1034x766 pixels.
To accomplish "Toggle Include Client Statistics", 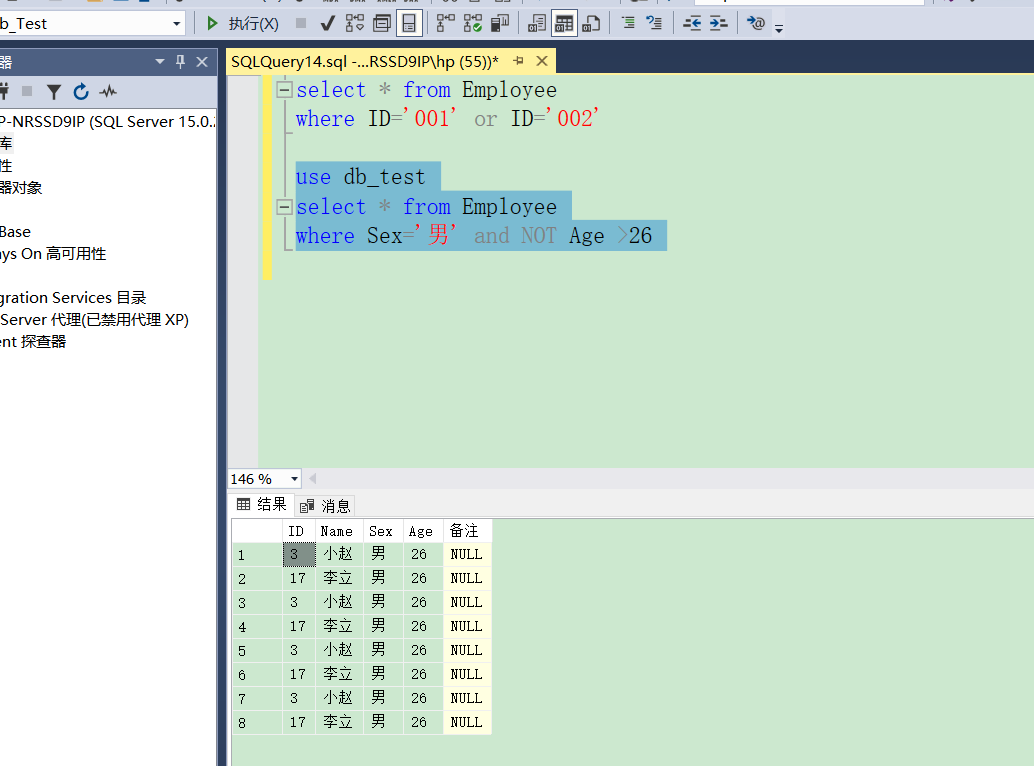I will [500, 24].
